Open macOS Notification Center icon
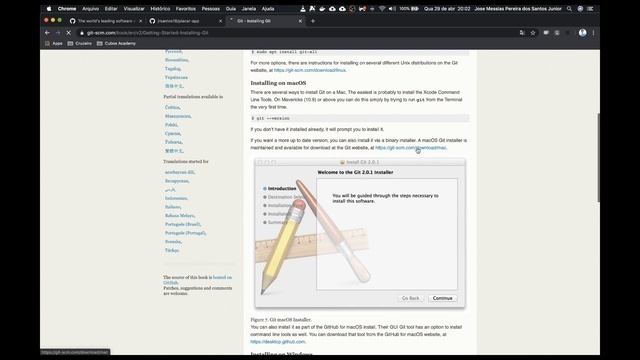The height and width of the screenshot is (360, 640). (590, 9)
